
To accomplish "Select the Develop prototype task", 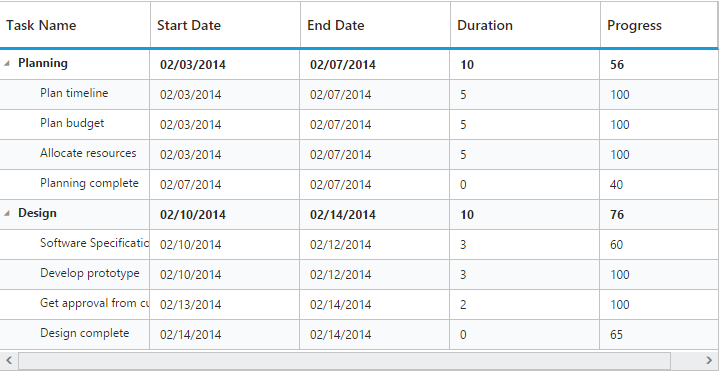I will [x=89, y=273].
